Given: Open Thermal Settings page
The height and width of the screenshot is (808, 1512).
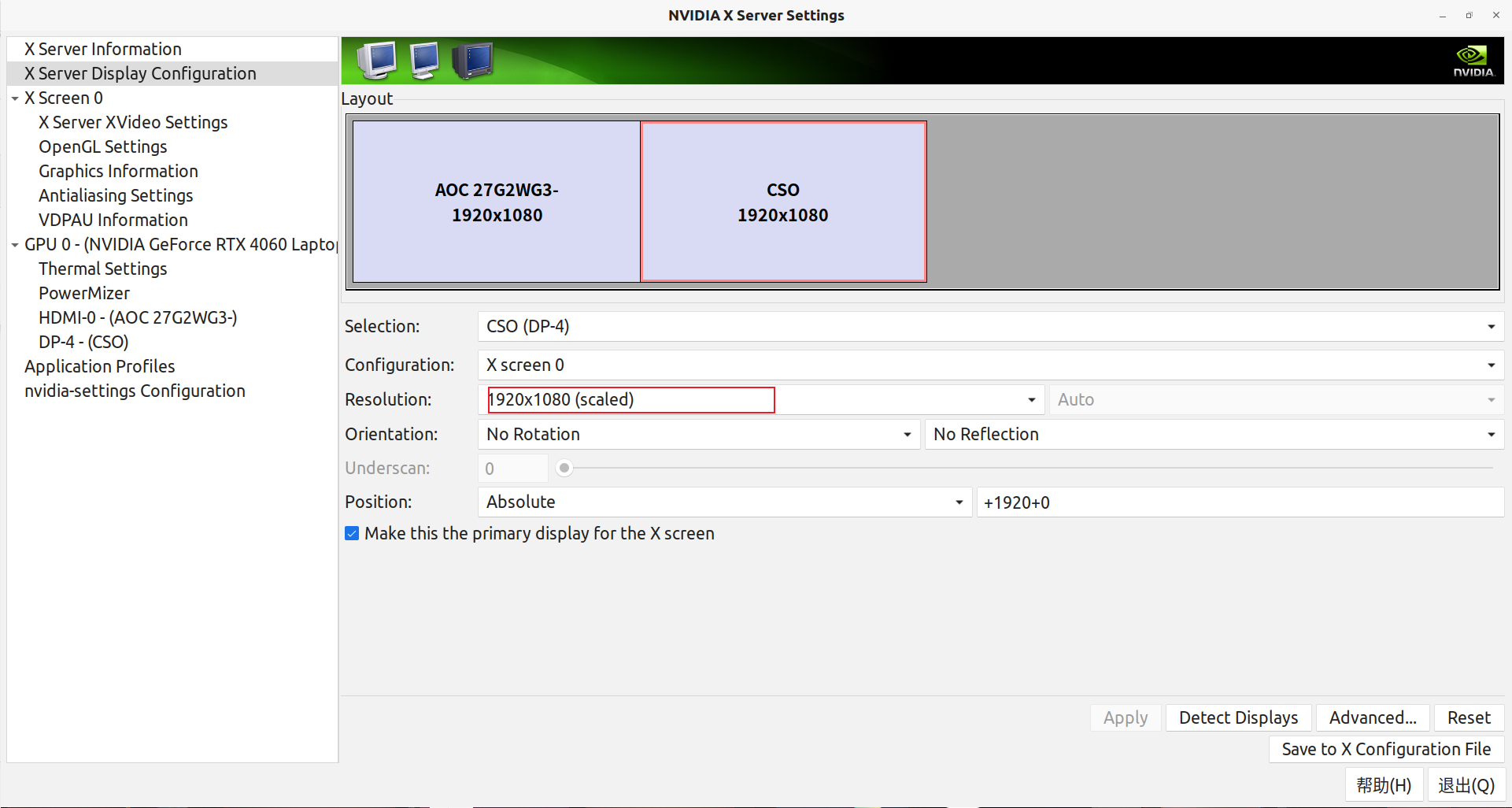Looking at the screenshot, I should tap(103, 269).
